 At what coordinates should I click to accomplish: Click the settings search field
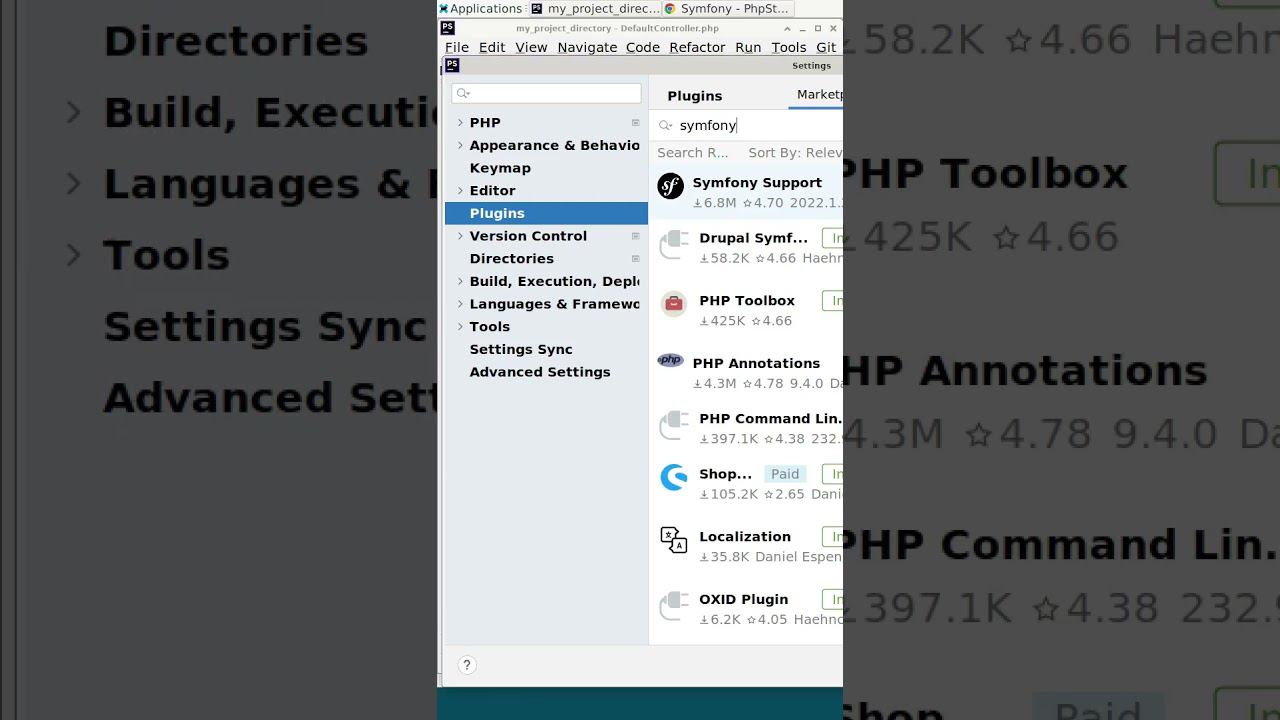tap(546, 93)
